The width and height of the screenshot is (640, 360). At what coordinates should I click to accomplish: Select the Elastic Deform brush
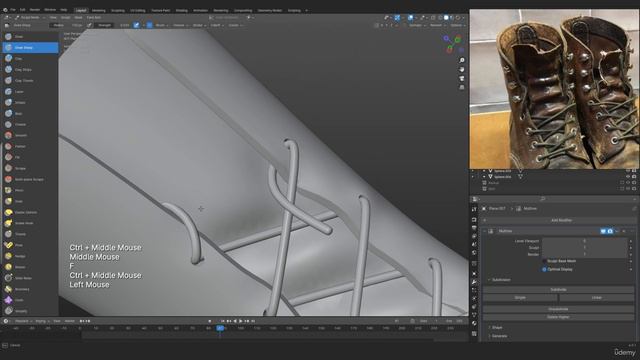pyautogui.click(x=31, y=212)
